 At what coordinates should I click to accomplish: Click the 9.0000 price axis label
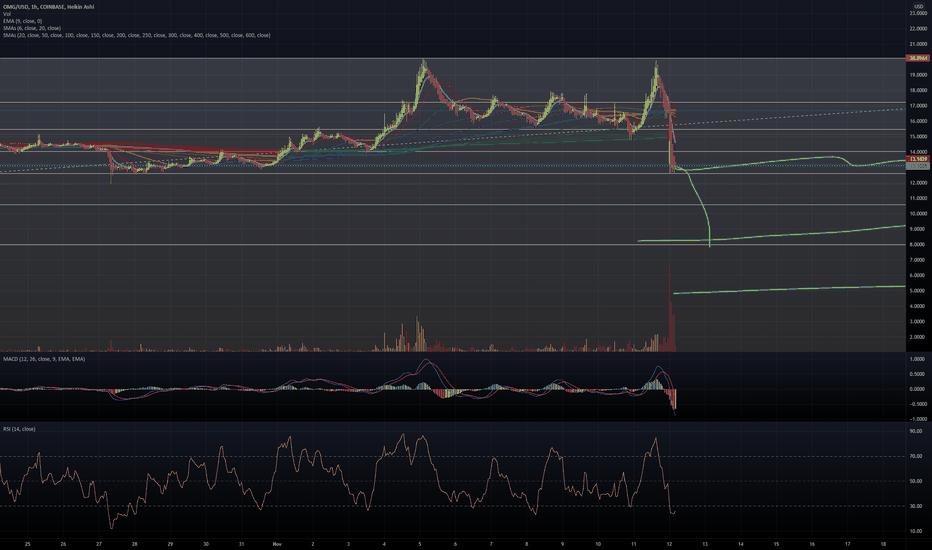click(x=918, y=230)
